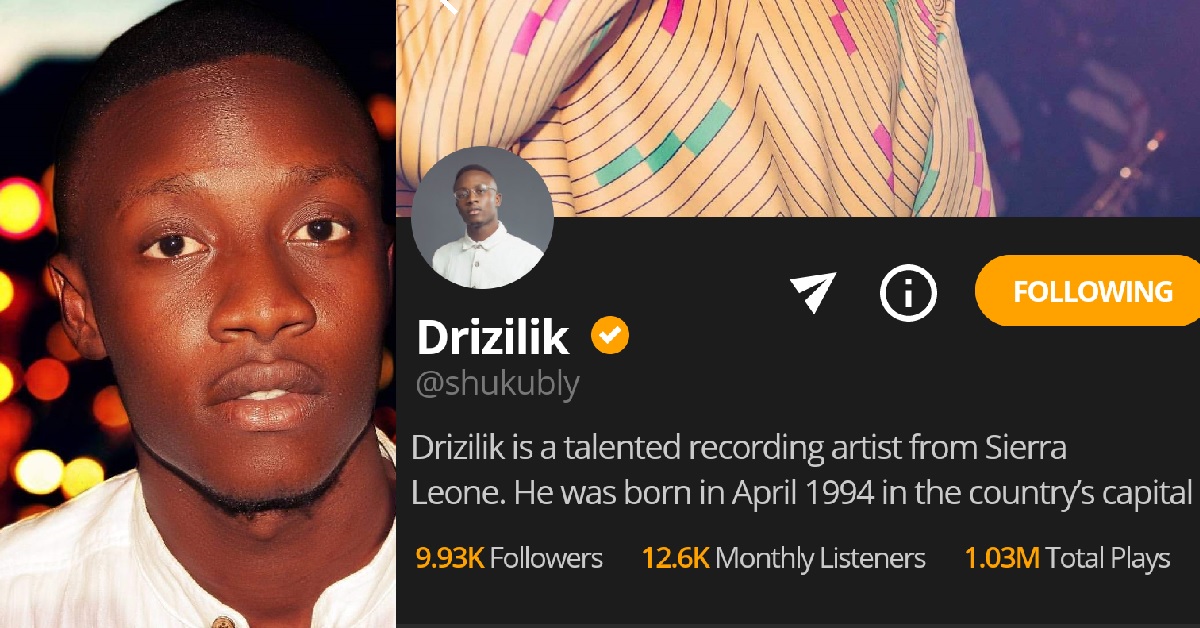Open the info circle icon

pos(908,293)
